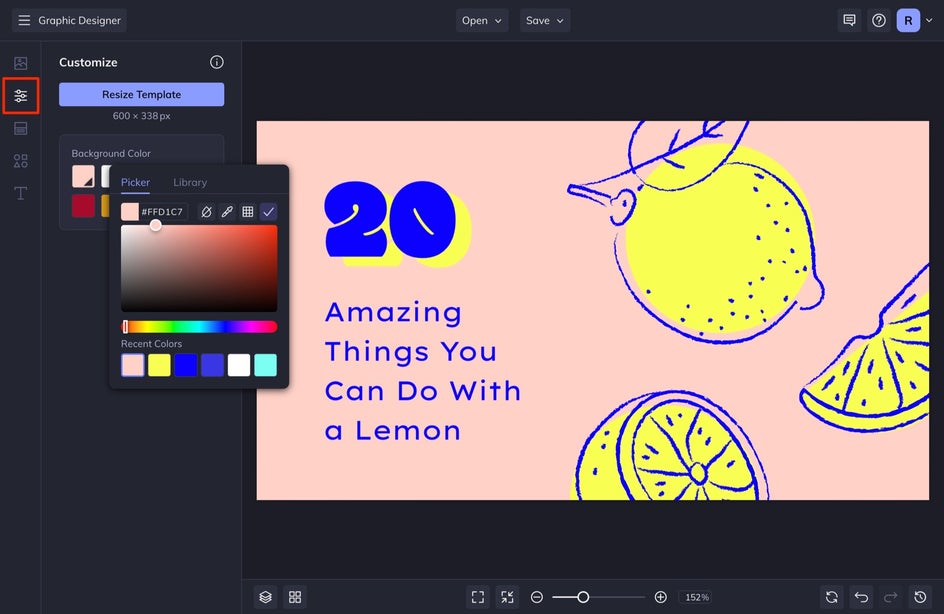944x614 pixels.
Task: Select the dark red background color swatch
Action: (83, 206)
